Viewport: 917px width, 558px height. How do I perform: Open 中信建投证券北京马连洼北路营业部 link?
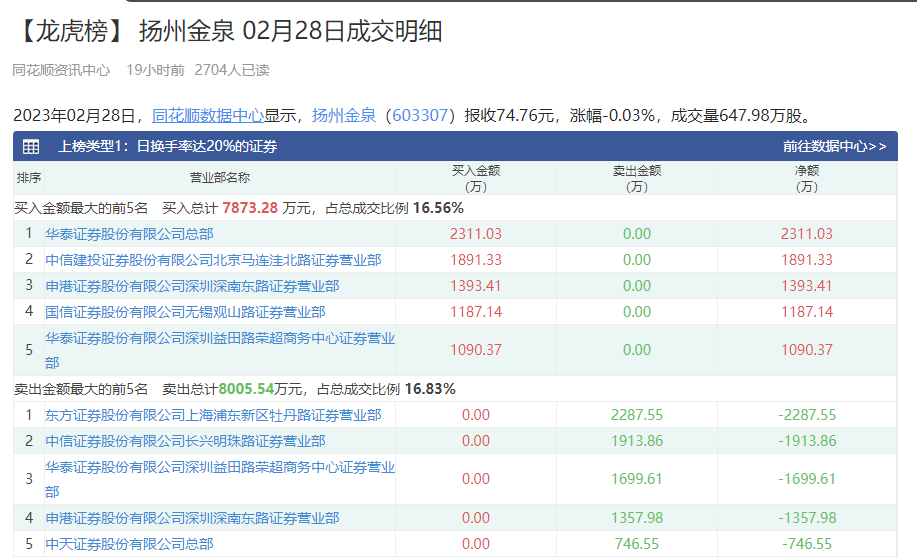213,260
